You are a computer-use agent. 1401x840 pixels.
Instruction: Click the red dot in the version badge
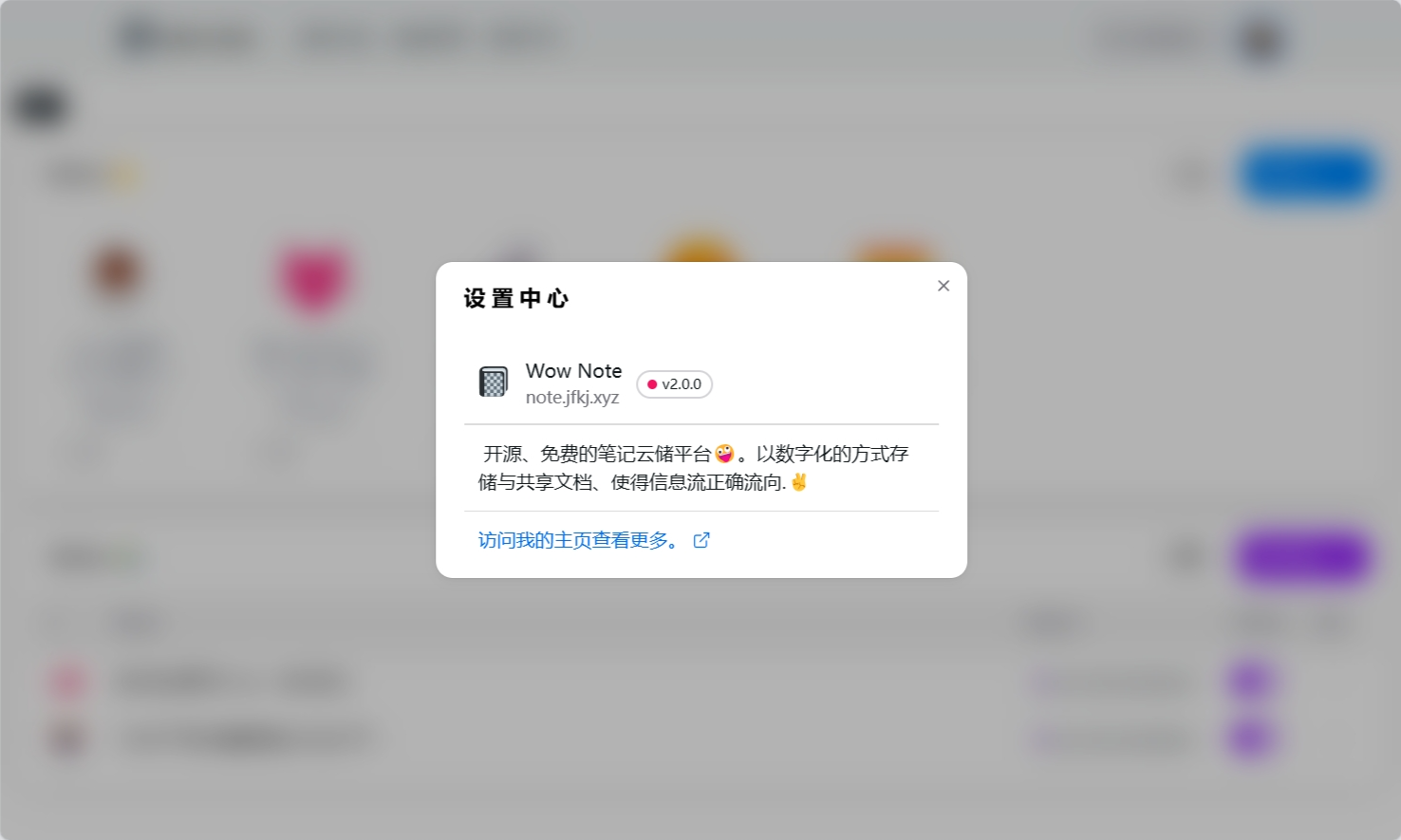point(652,384)
